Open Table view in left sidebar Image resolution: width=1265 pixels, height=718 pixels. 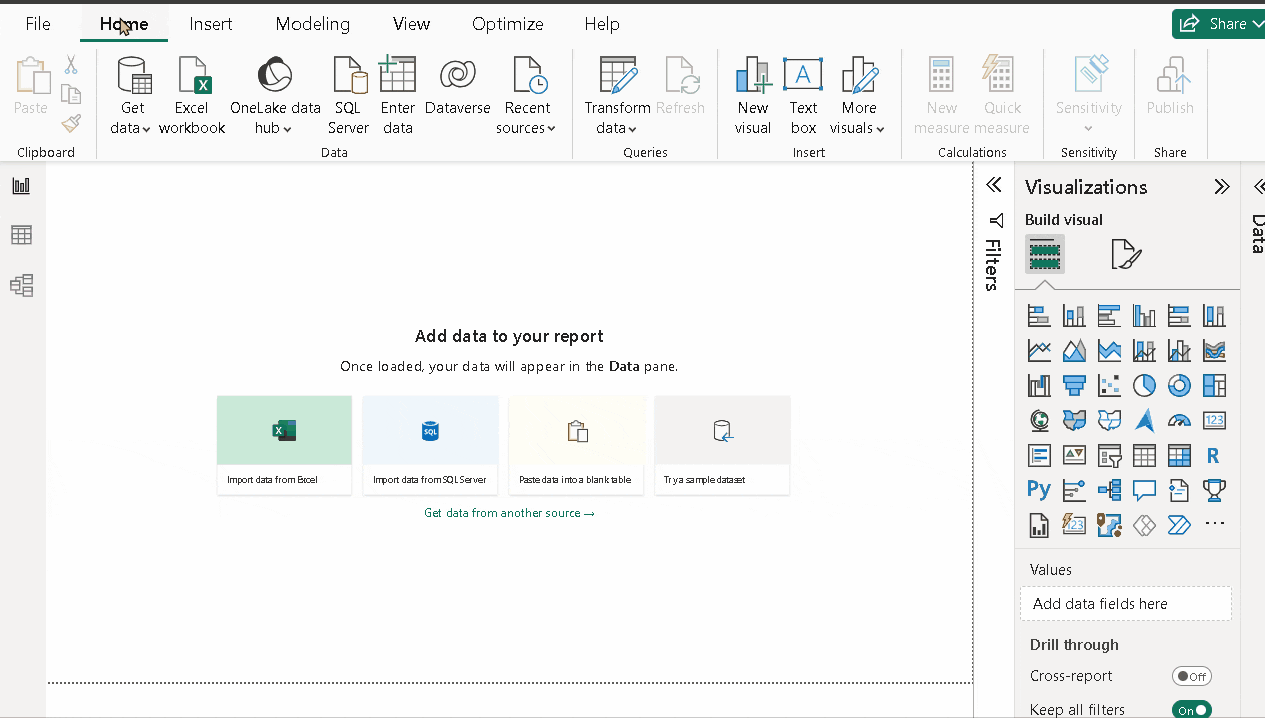(21, 235)
